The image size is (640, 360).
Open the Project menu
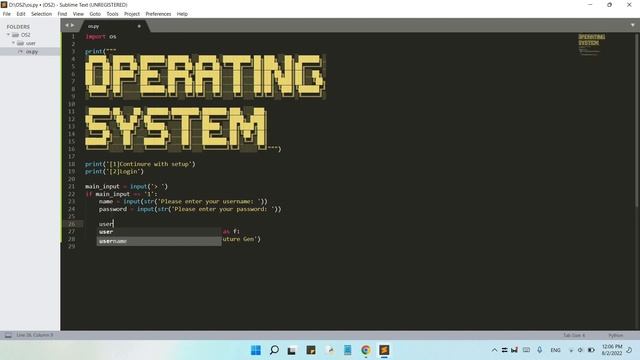coord(132,14)
